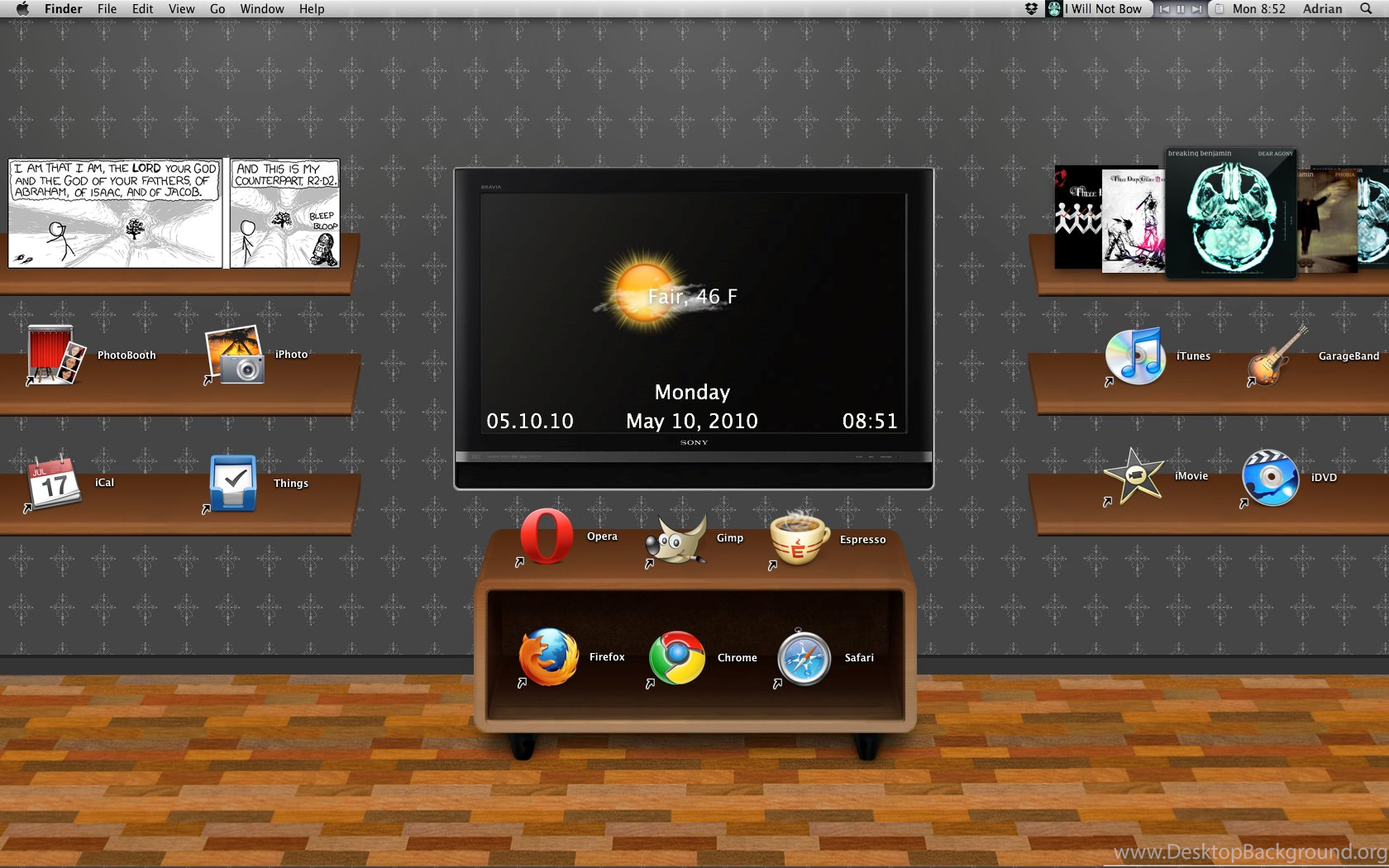Image resolution: width=1389 pixels, height=868 pixels.
Task: Launch Chrome from the cabinet shelf
Action: coord(677,658)
